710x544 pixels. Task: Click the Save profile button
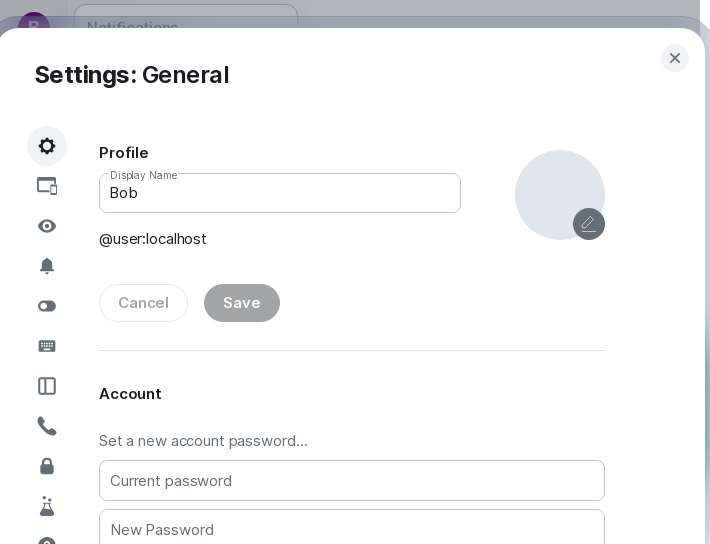[x=242, y=303]
